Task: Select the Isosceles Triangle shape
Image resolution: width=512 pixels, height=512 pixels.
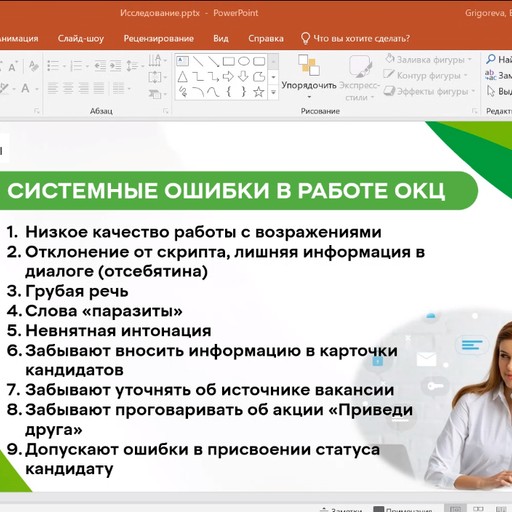Action: coord(182,77)
